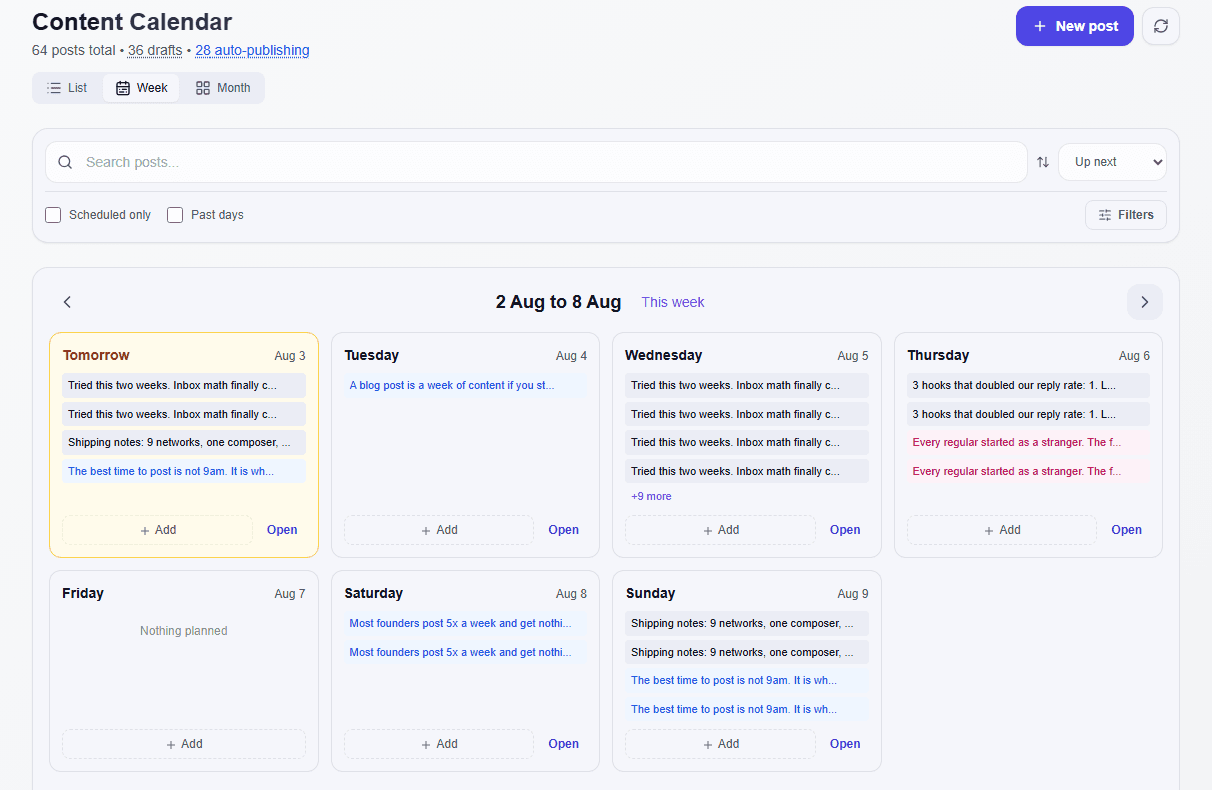Add a post to Friday Aug 7

point(184,744)
